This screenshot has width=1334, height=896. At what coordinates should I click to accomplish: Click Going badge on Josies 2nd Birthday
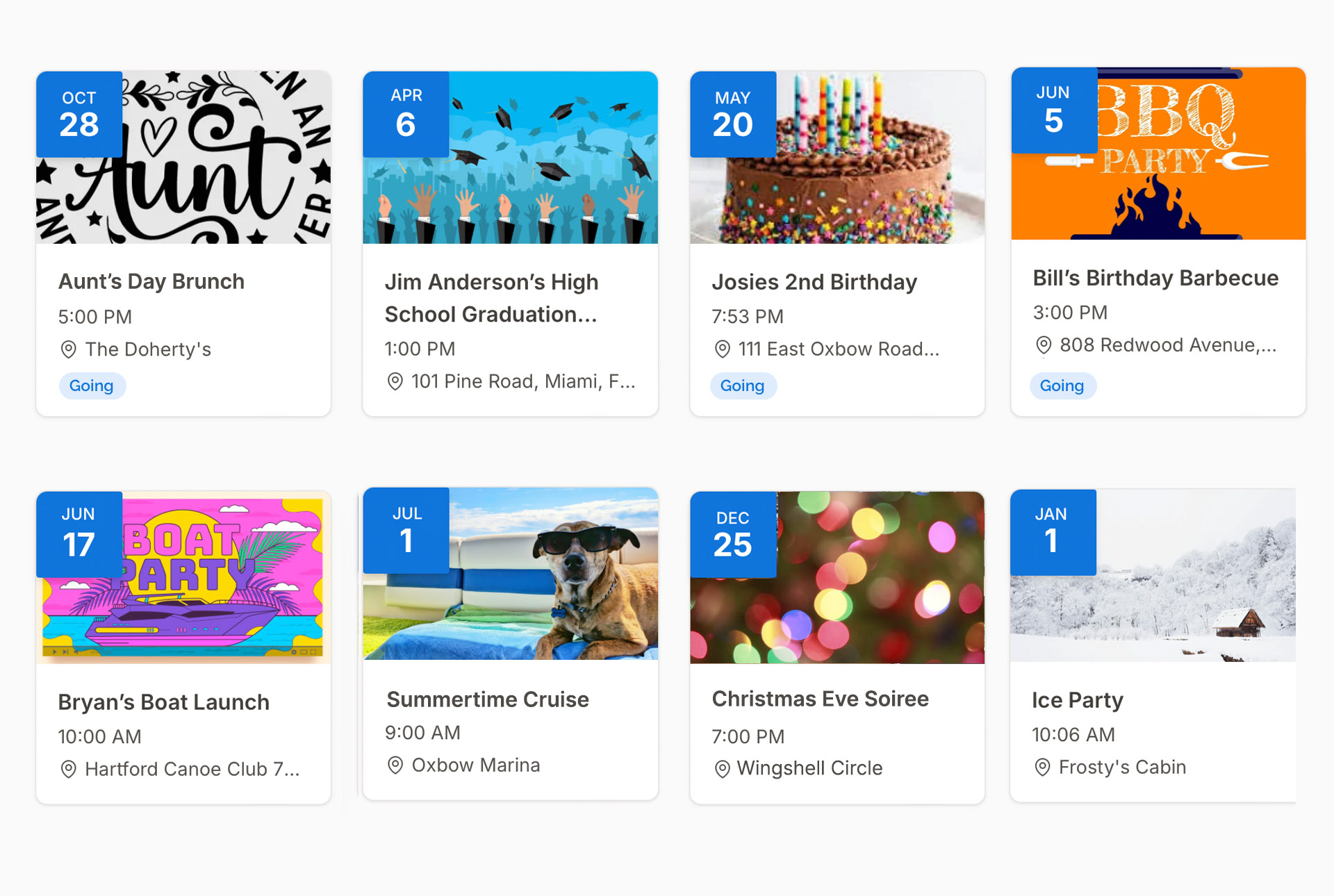click(742, 385)
